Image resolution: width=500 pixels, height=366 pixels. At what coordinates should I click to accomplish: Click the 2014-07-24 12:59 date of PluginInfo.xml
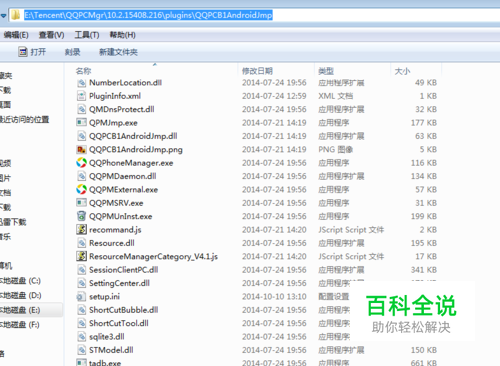coord(274,96)
